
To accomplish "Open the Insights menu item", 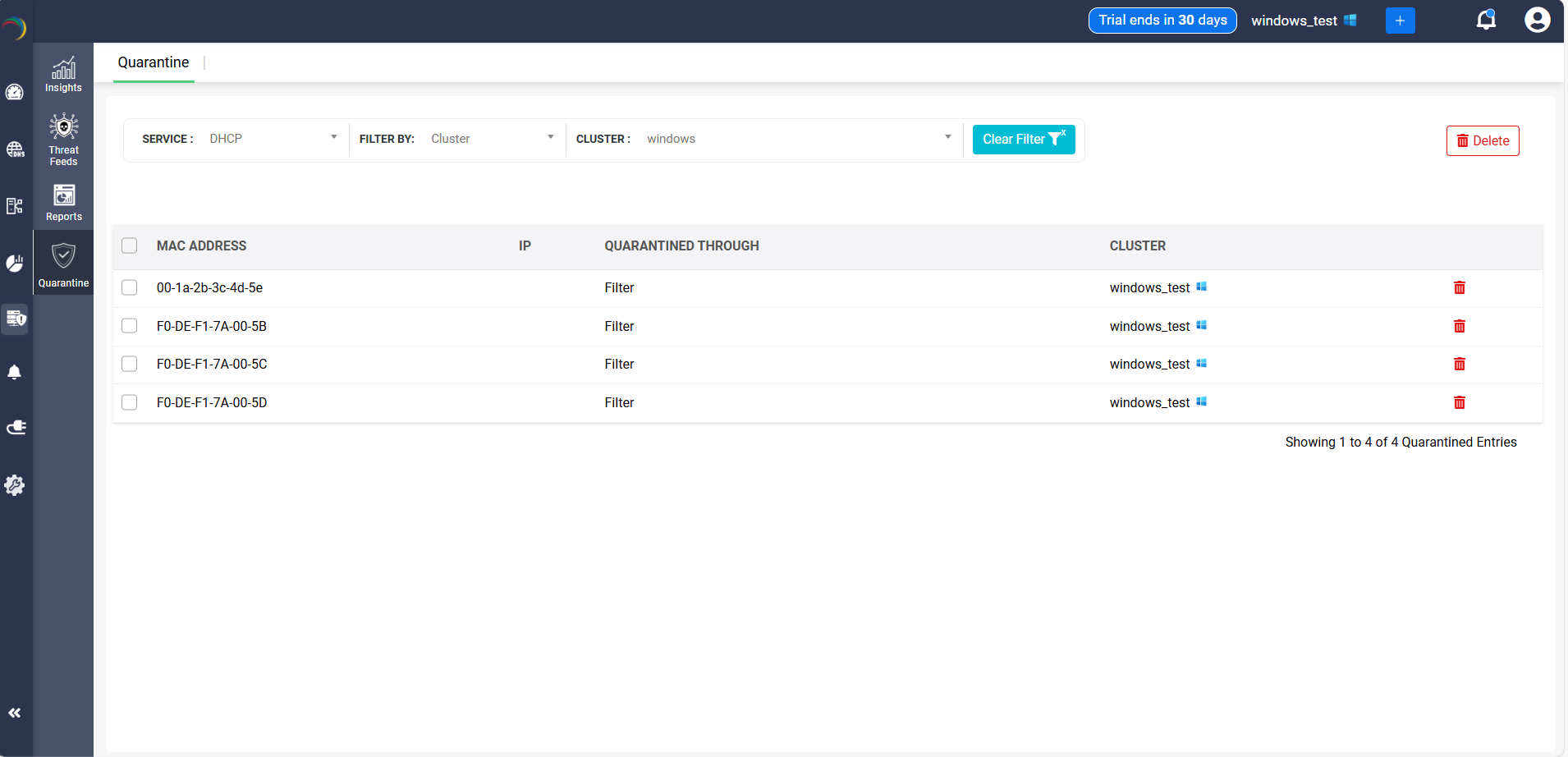I will pyautogui.click(x=63, y=74).
